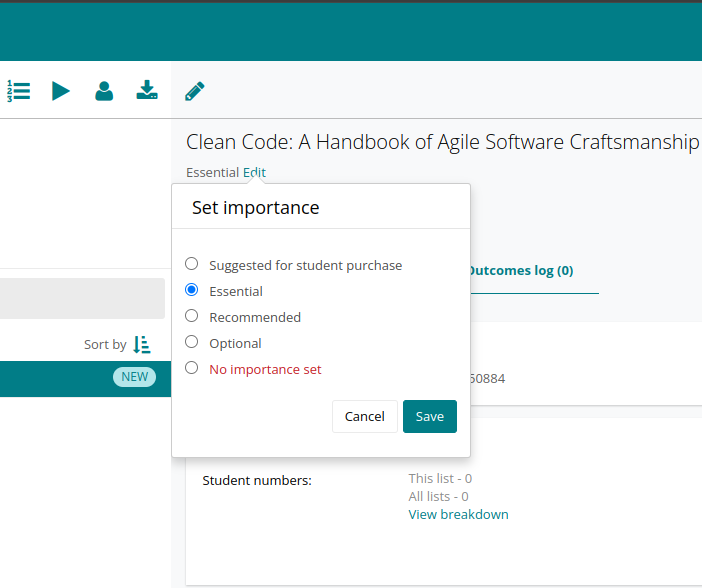Open the user profile icon
702x588 pixels.
point(104,91)
